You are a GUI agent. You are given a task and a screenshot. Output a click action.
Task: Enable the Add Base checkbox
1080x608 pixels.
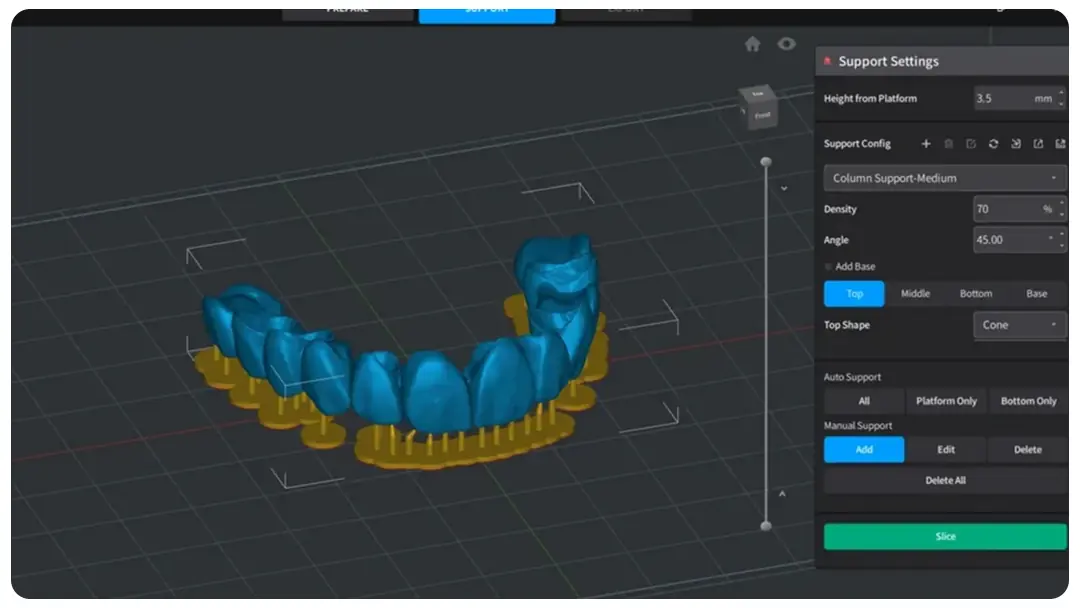pos(828,267)
